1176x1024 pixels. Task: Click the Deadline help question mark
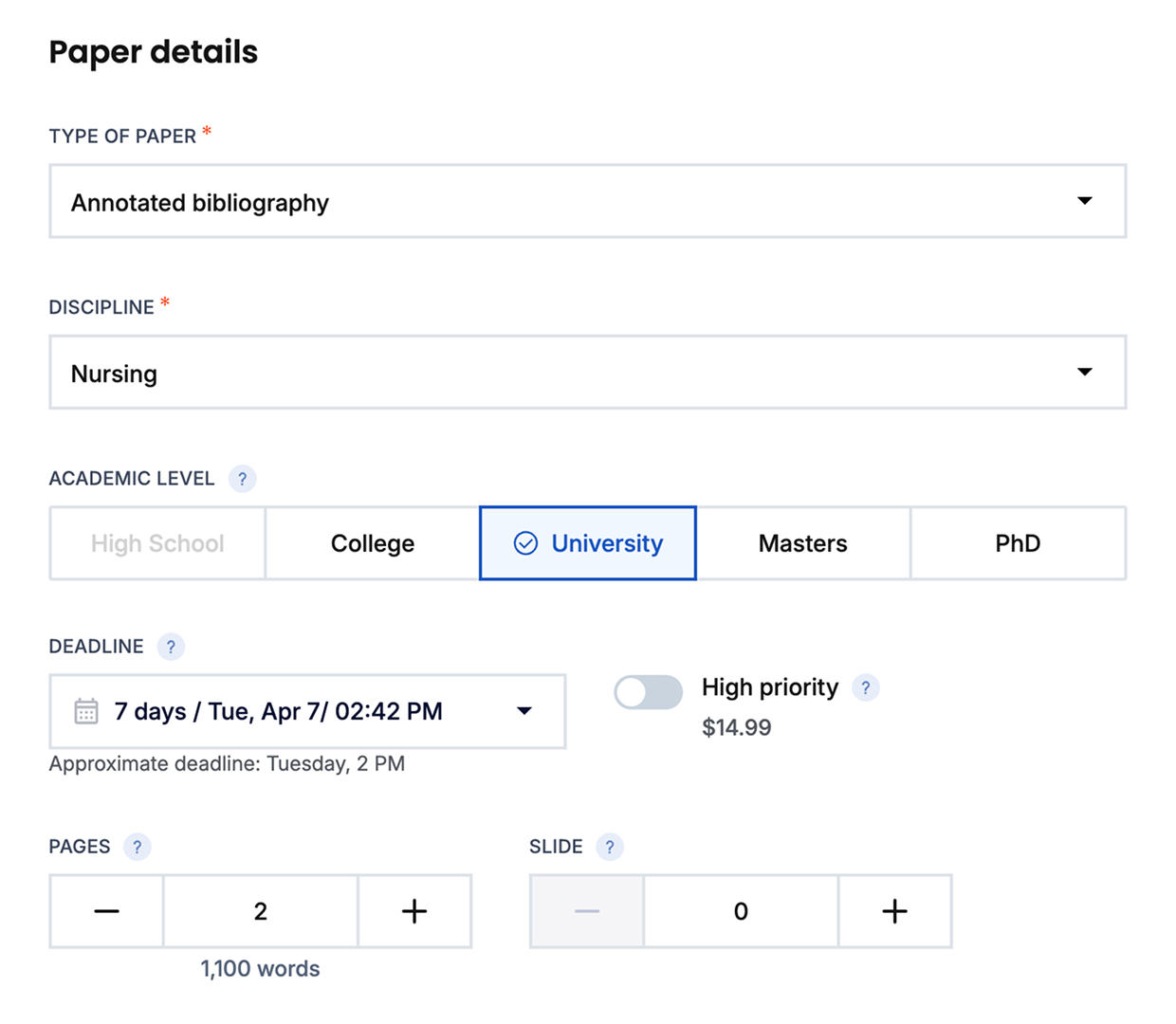(x=171, y=647)
